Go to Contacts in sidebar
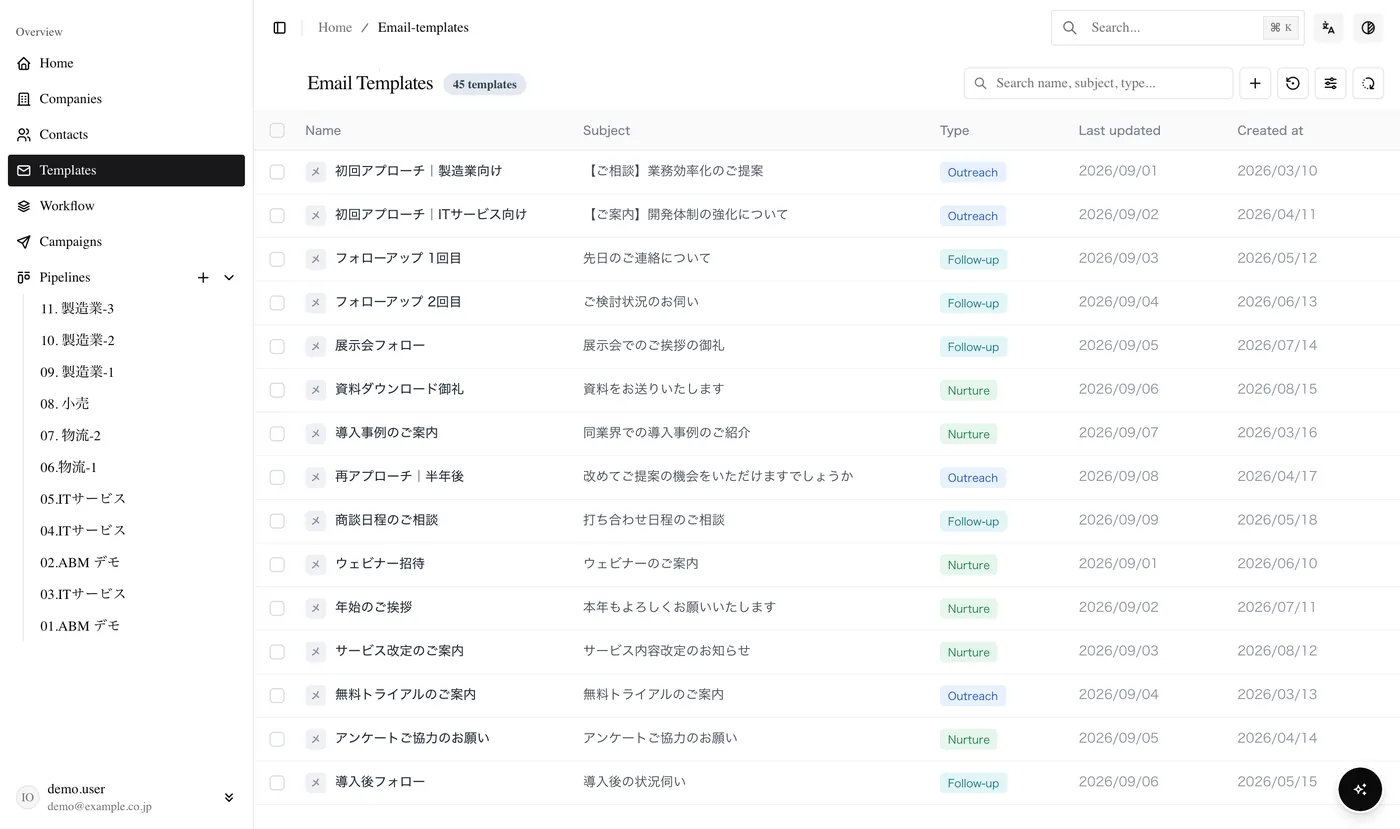This screenshot has height=829, width=1400. point(126,134)
